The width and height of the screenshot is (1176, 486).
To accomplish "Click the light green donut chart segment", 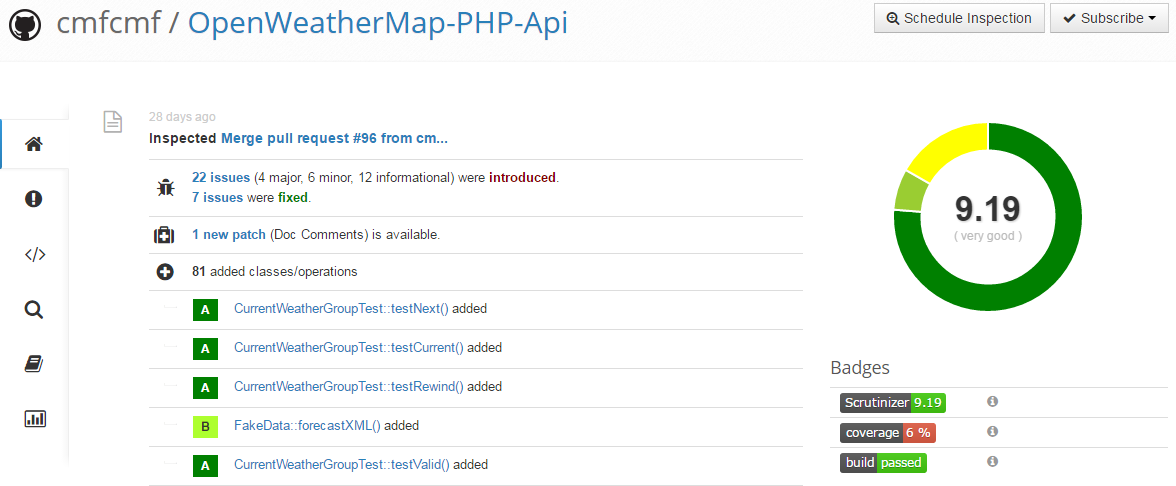I will (x=908, y=194).
